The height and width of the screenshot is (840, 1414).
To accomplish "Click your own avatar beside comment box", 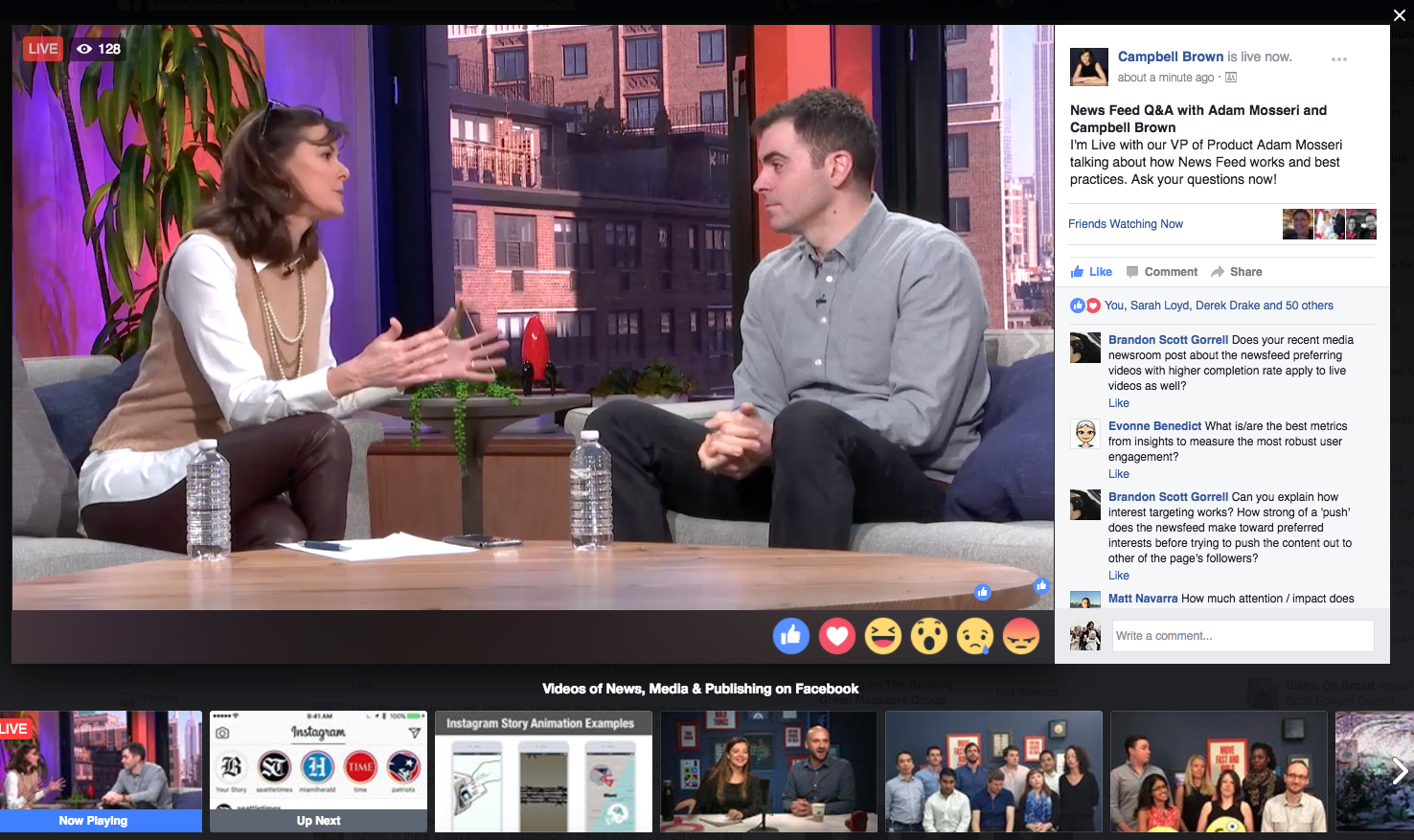I will 1085,636.
